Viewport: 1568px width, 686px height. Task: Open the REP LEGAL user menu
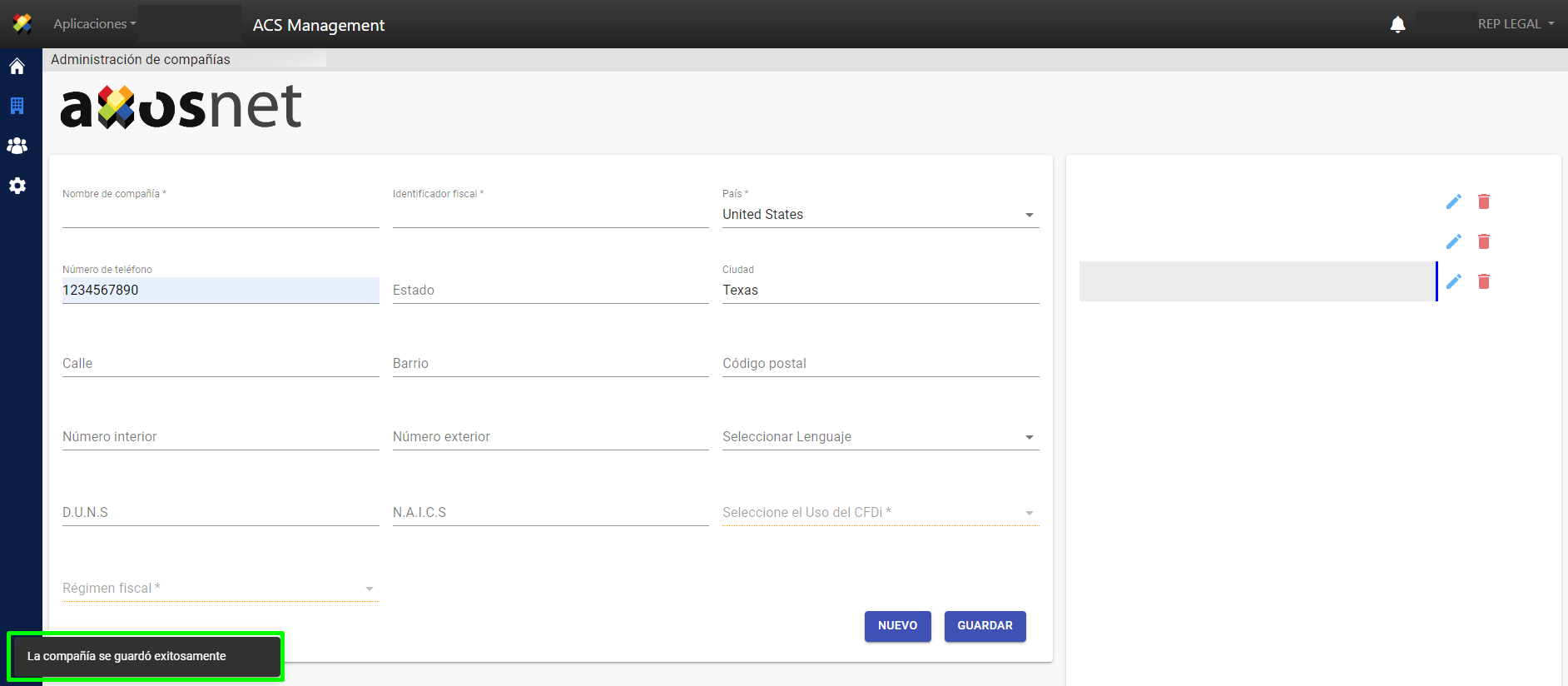point(1515,24)
